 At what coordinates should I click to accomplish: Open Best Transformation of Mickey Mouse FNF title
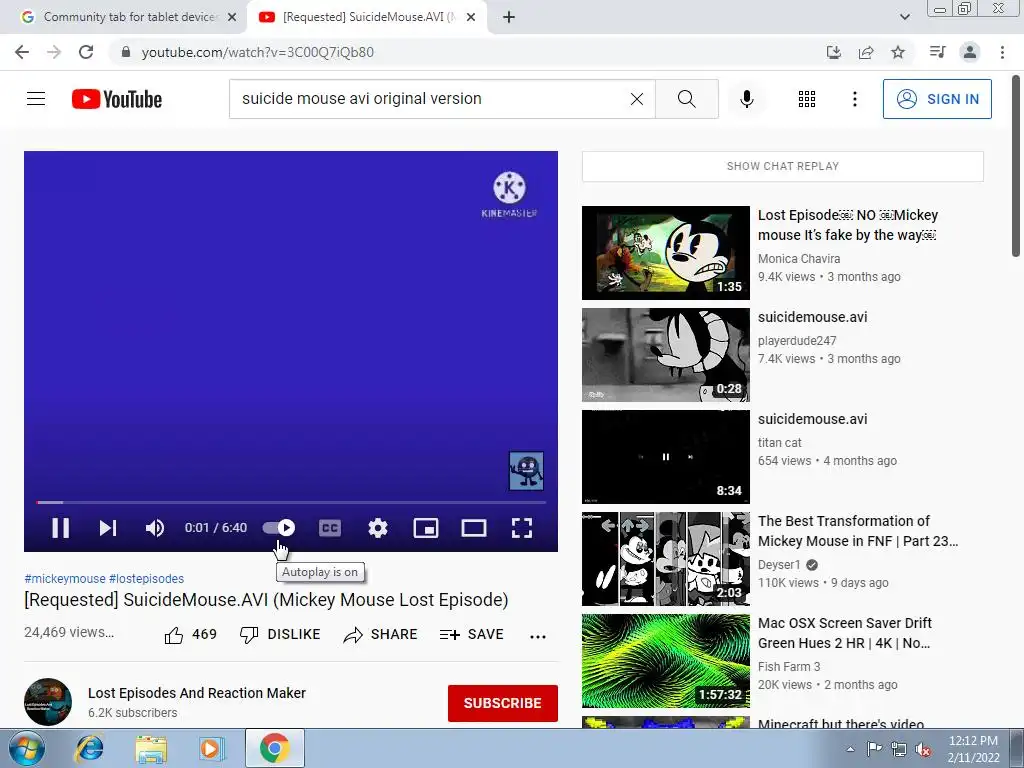point(857,531)
